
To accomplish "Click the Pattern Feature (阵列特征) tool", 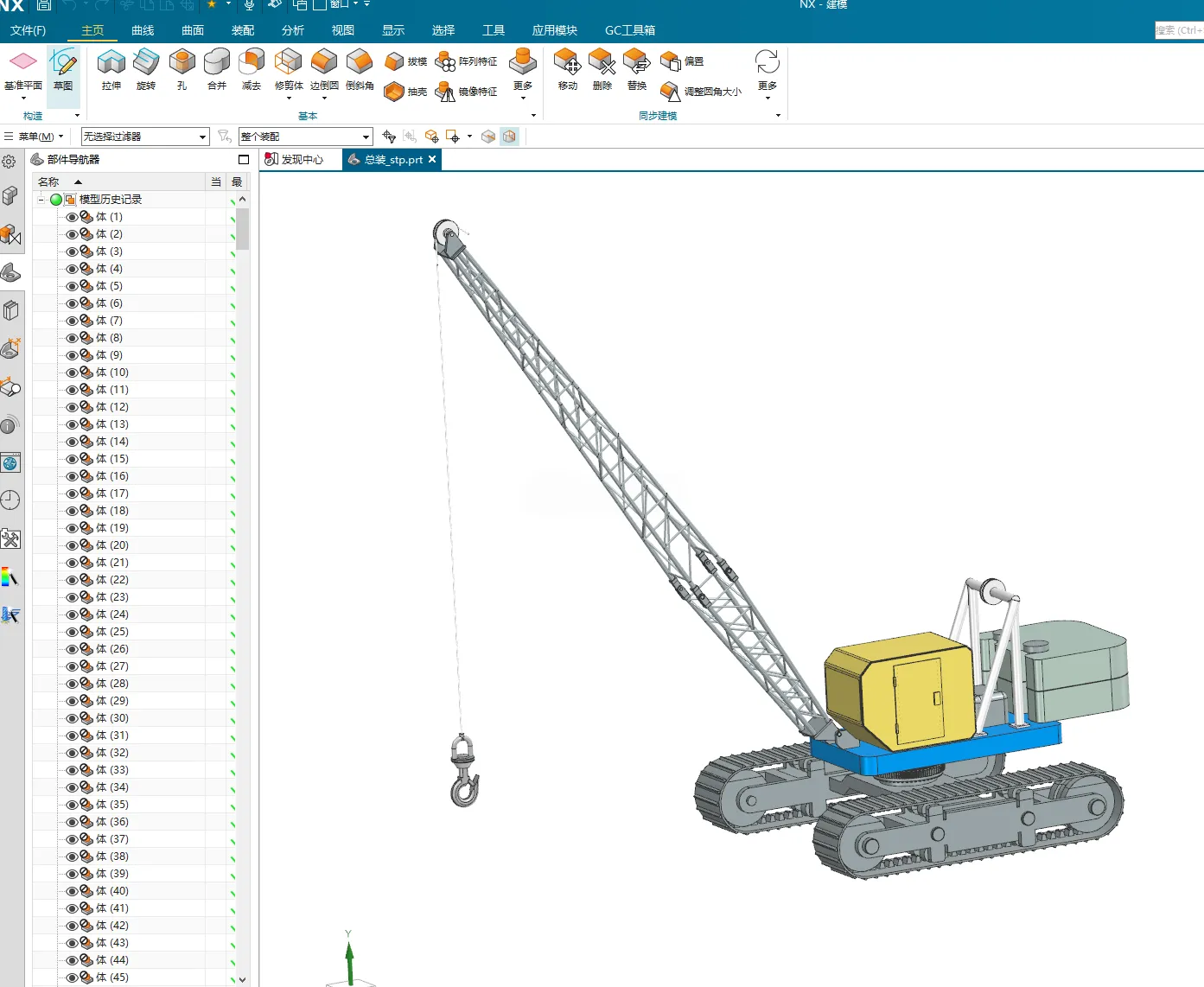I will 467,61.
